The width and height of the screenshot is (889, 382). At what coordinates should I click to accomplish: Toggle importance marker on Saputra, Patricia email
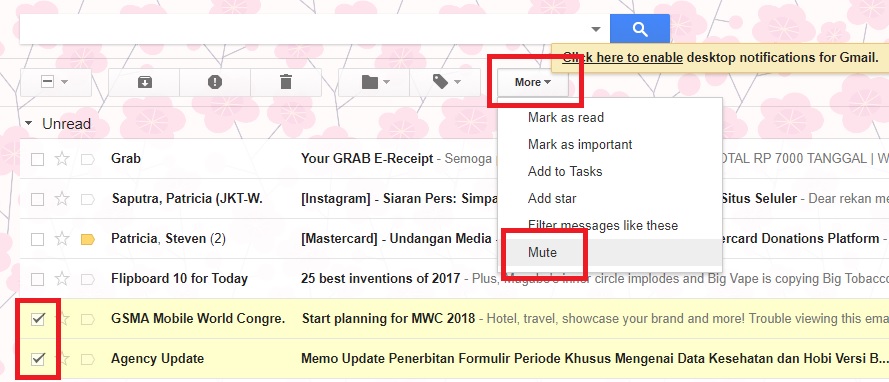[87, 199]
